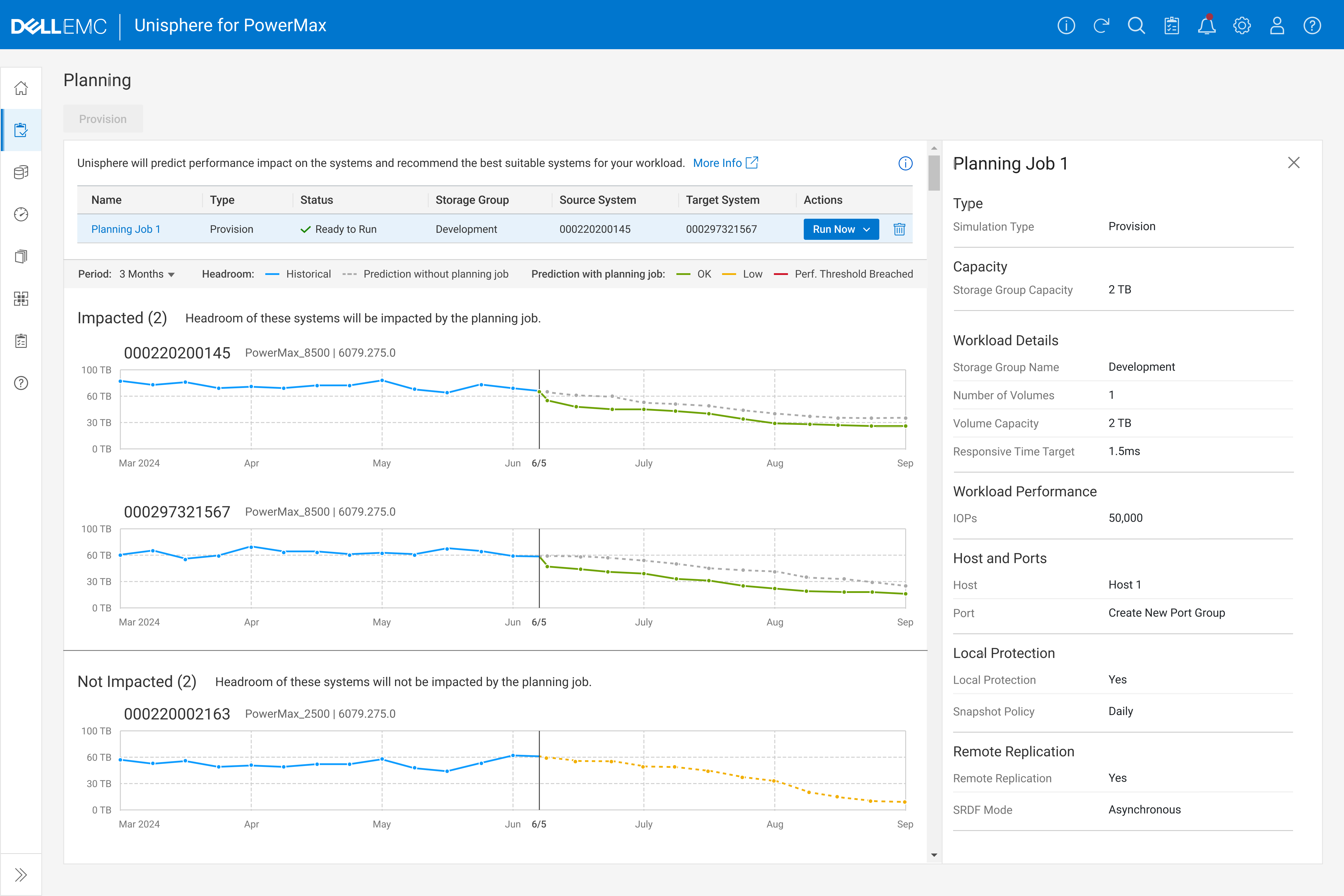
Task: Close the Planning Job 1 details panel
Action: pyautogui.click(x=1294, y=163)
